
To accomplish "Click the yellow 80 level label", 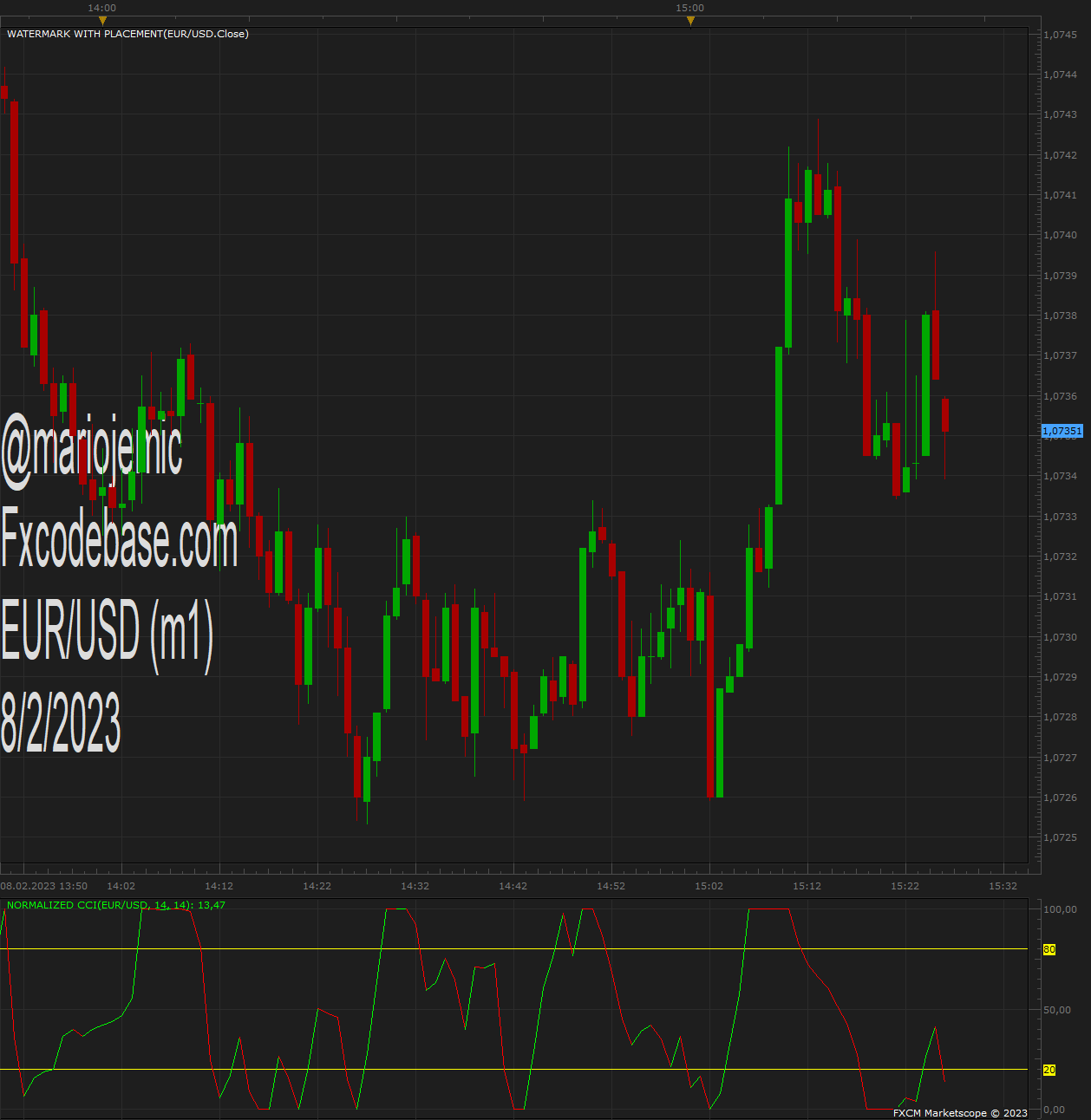I will point(1049,950).
